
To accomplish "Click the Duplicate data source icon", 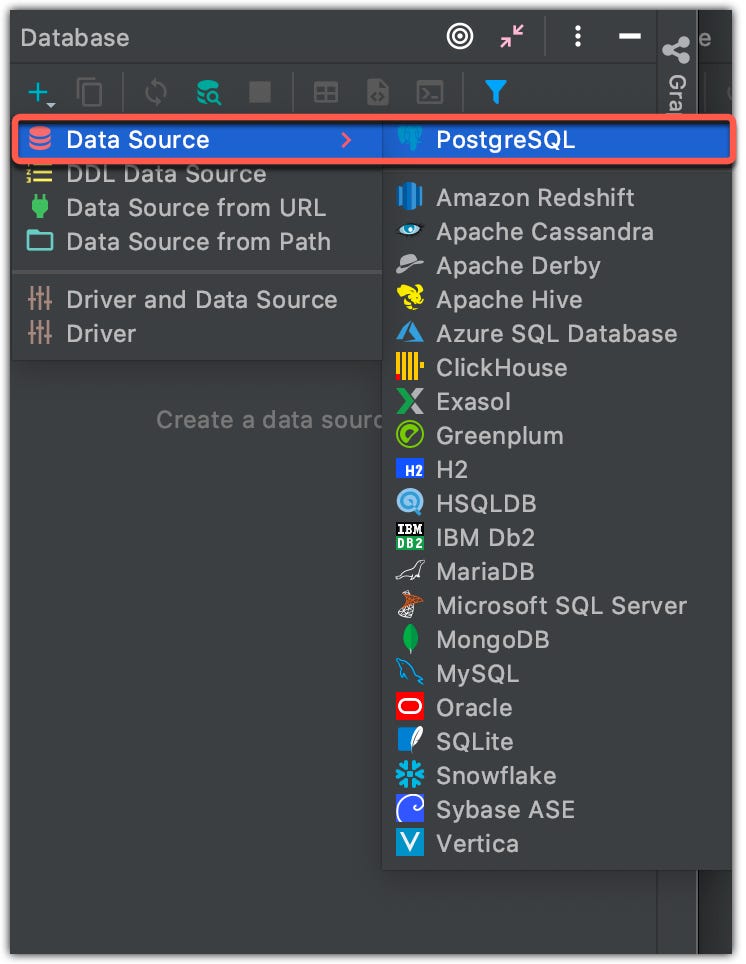I will coord(90,93).
